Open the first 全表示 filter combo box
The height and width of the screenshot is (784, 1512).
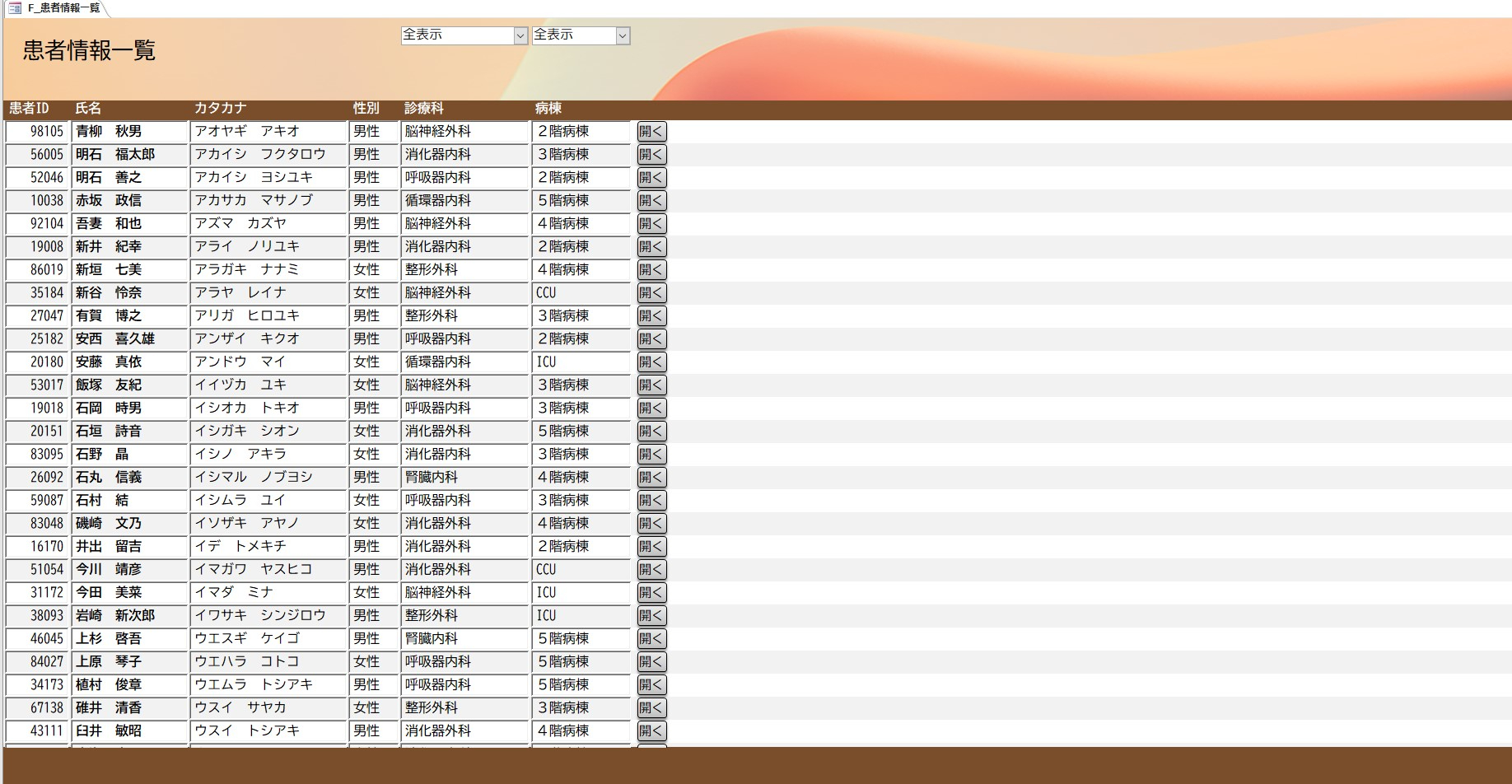click(x=464, y=35)
